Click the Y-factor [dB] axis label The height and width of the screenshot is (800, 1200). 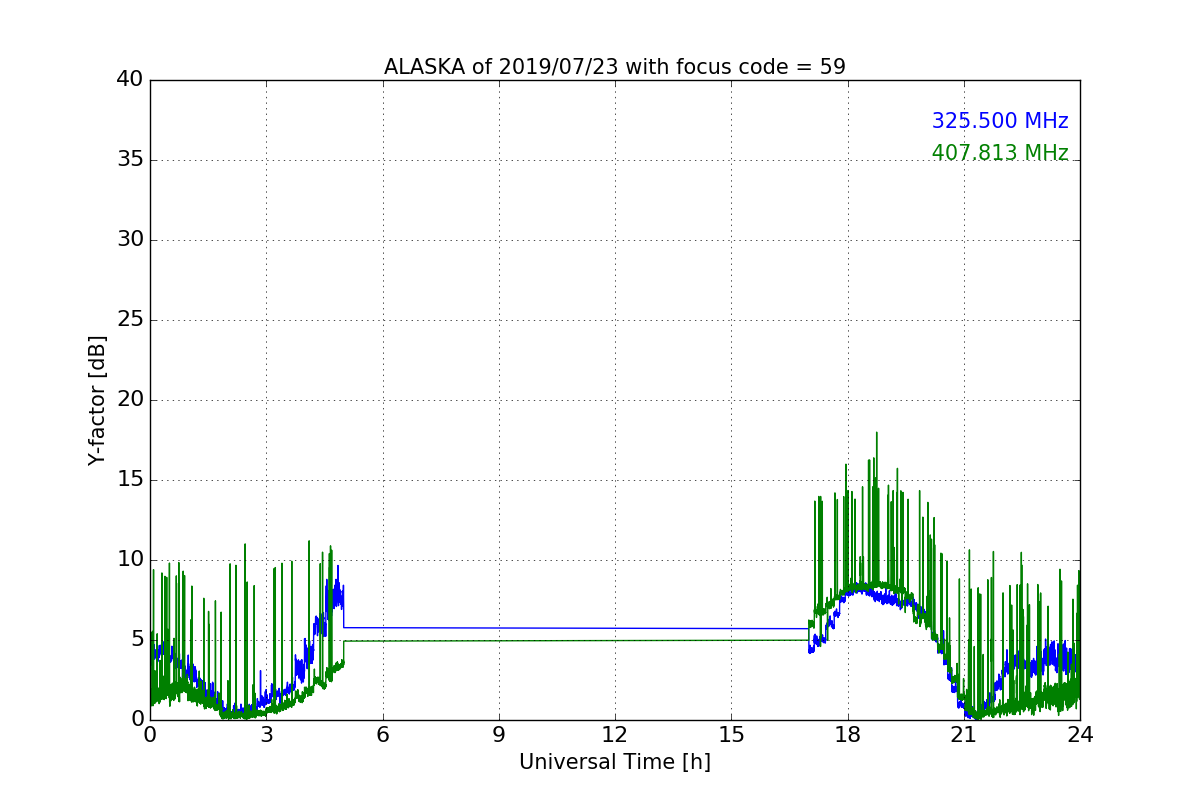(x=97, y=400)
